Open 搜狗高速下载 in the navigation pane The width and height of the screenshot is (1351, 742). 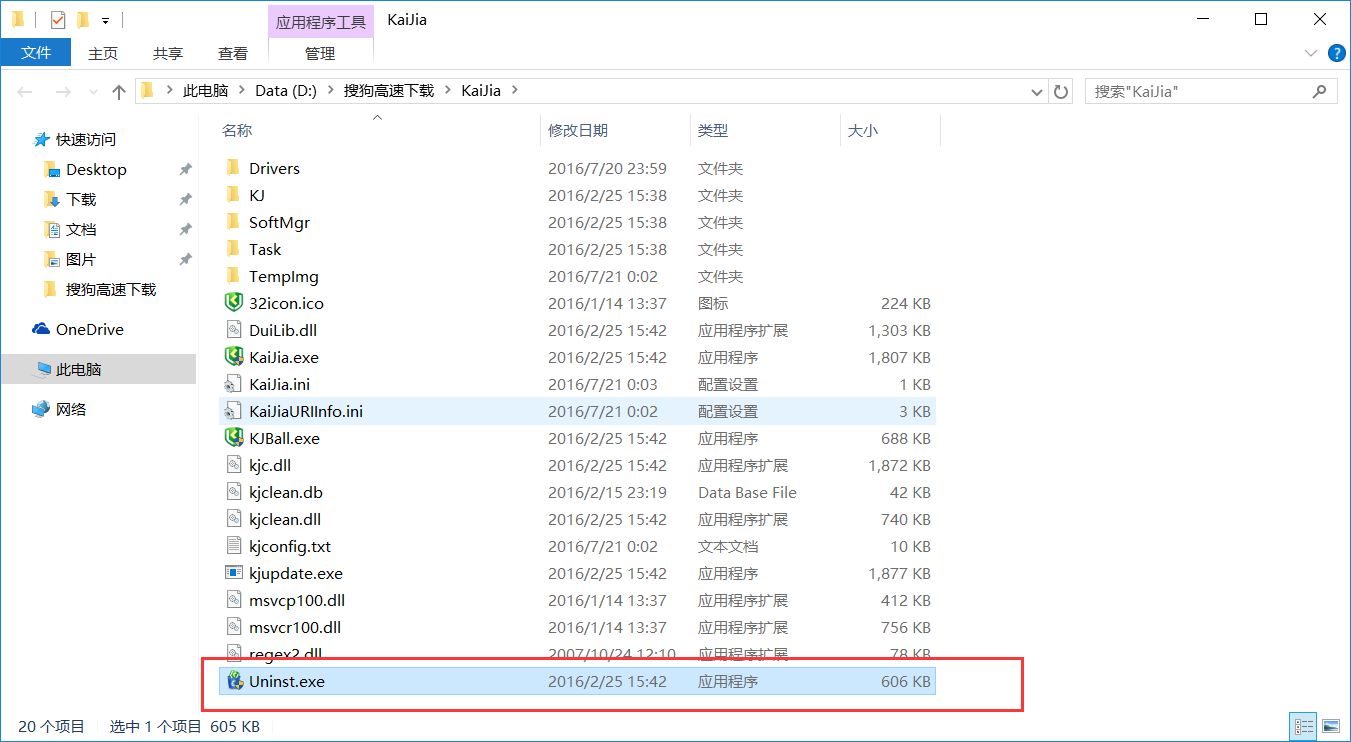pos(111,289)
